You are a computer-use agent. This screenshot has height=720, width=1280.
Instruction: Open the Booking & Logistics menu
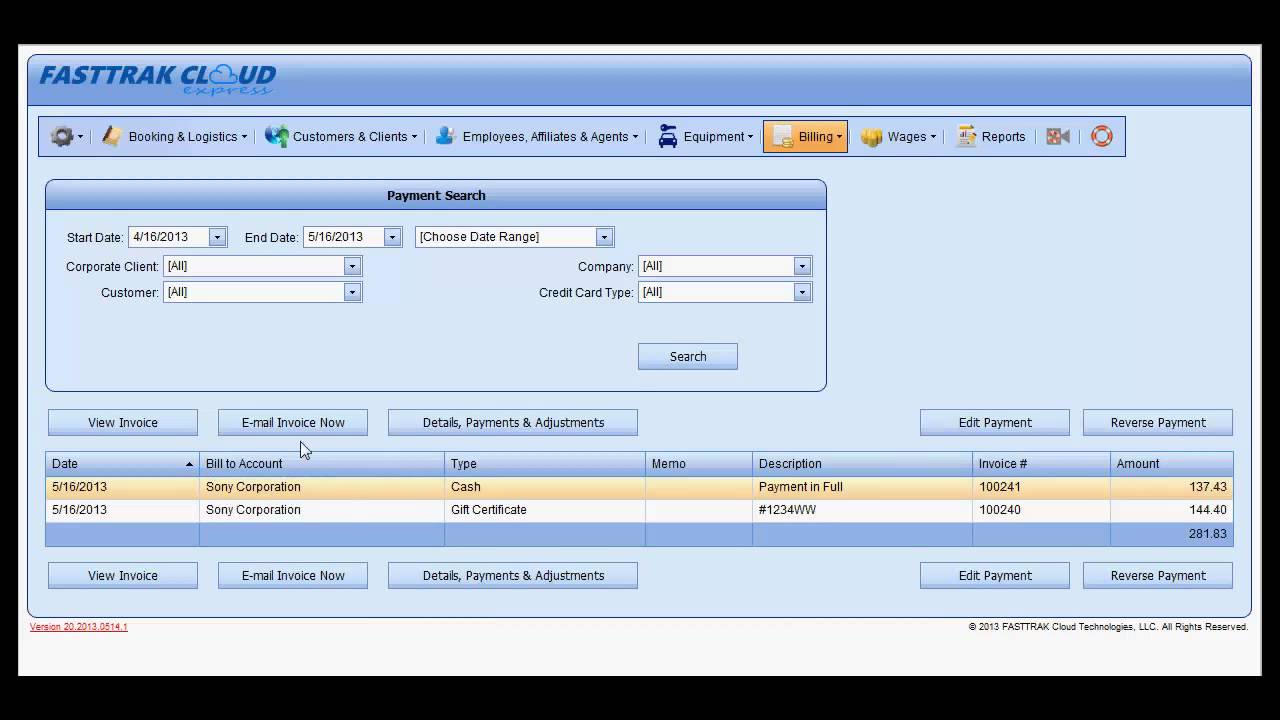(x=174, y=137)
